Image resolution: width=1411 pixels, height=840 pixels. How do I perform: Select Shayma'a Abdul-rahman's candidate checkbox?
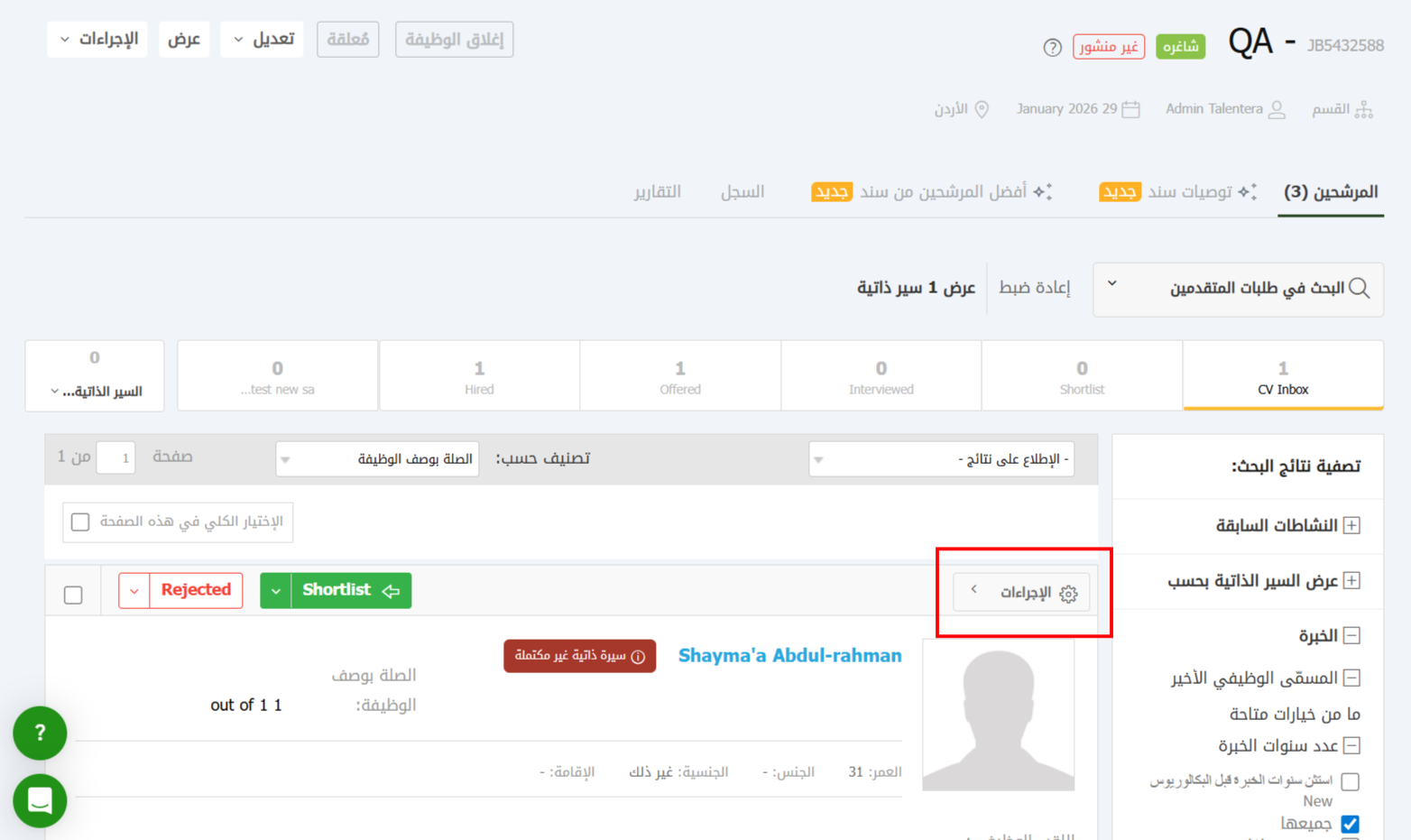click(73, 595)
